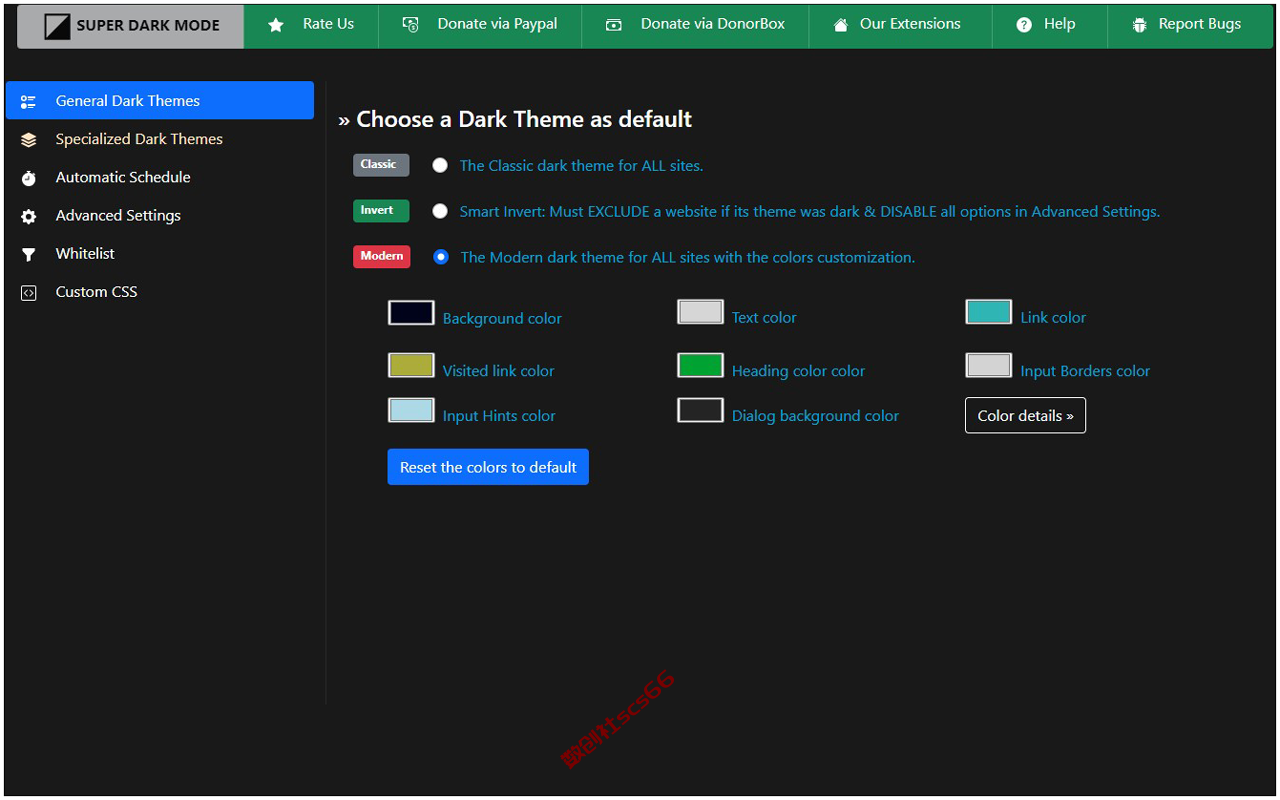The height and width of the screenshot is (800, 1280).
Task: Click the green Invert badge
Action: (x=381, y=211)
